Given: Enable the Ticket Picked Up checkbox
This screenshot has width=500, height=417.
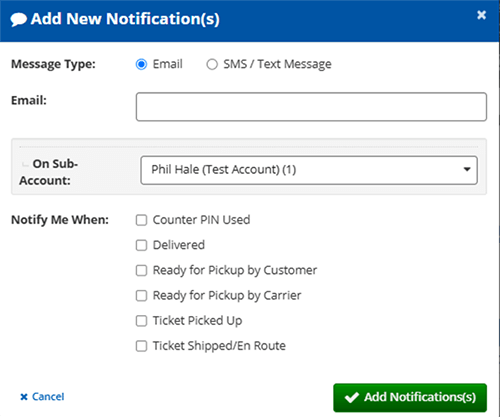Looking at the screenshot, I should [141, 321].
